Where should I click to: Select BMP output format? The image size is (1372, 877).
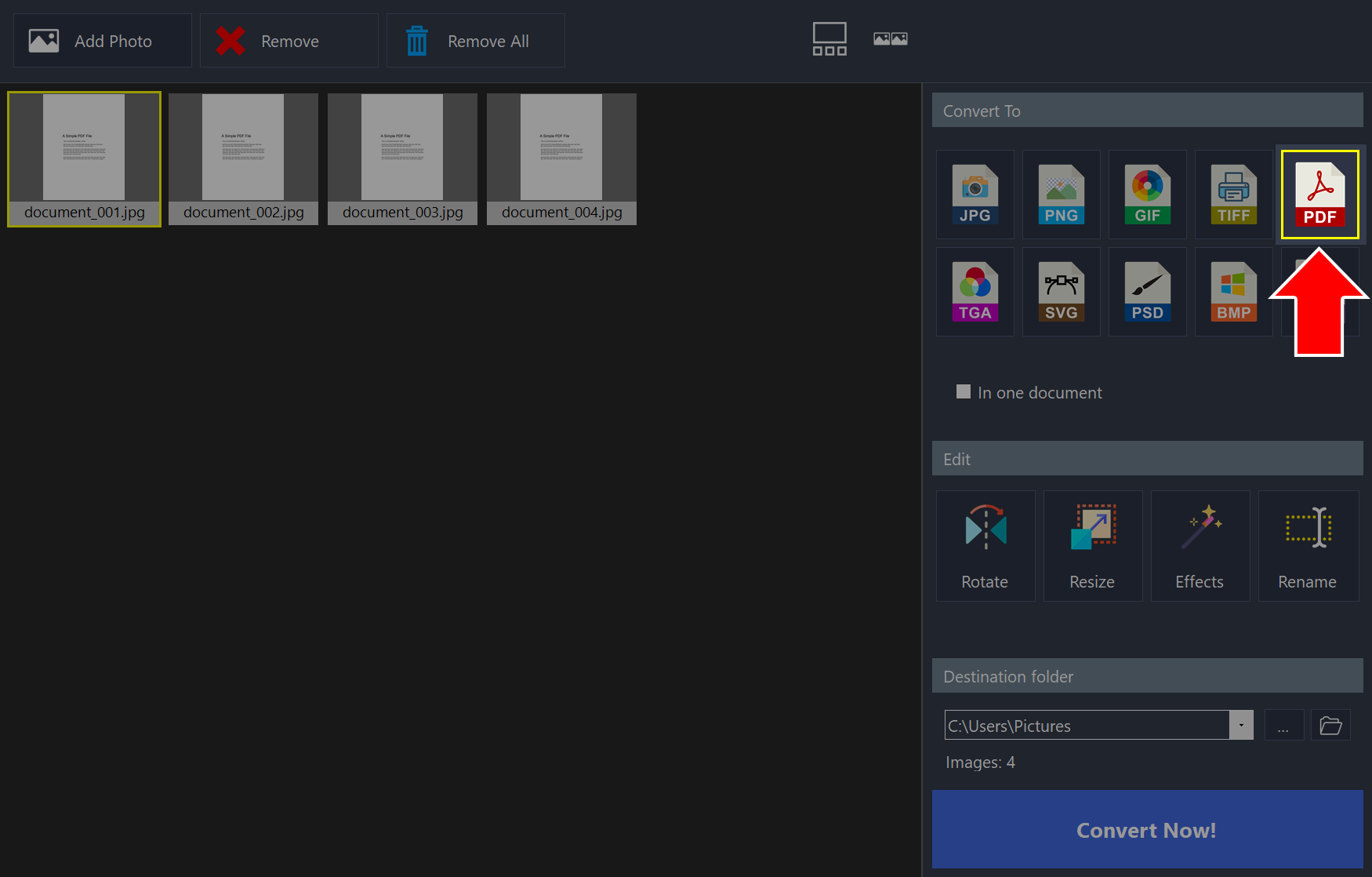pyautogui.click(x=1233, y=292)
